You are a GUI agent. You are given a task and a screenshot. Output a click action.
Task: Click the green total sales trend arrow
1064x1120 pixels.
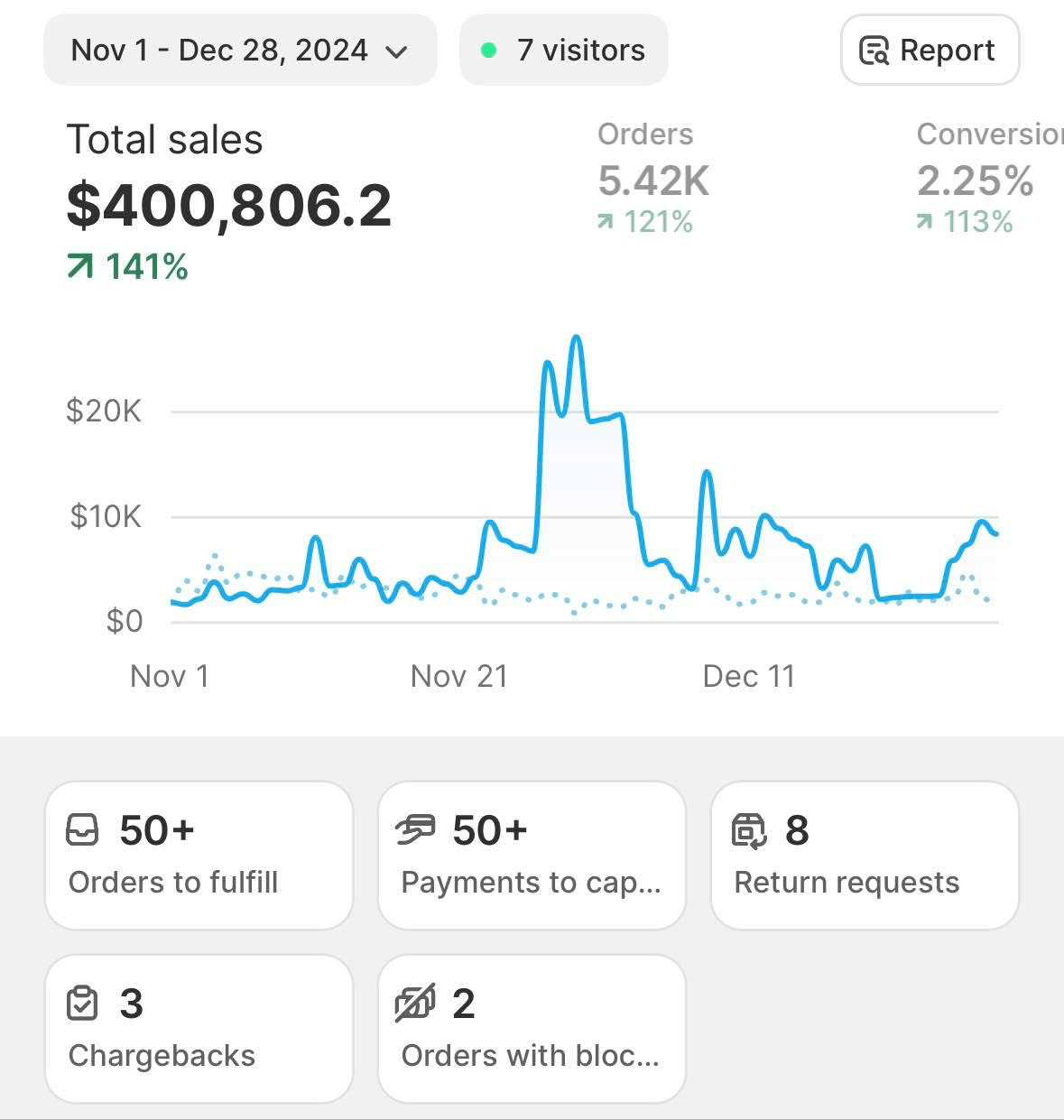click(79, 266)
